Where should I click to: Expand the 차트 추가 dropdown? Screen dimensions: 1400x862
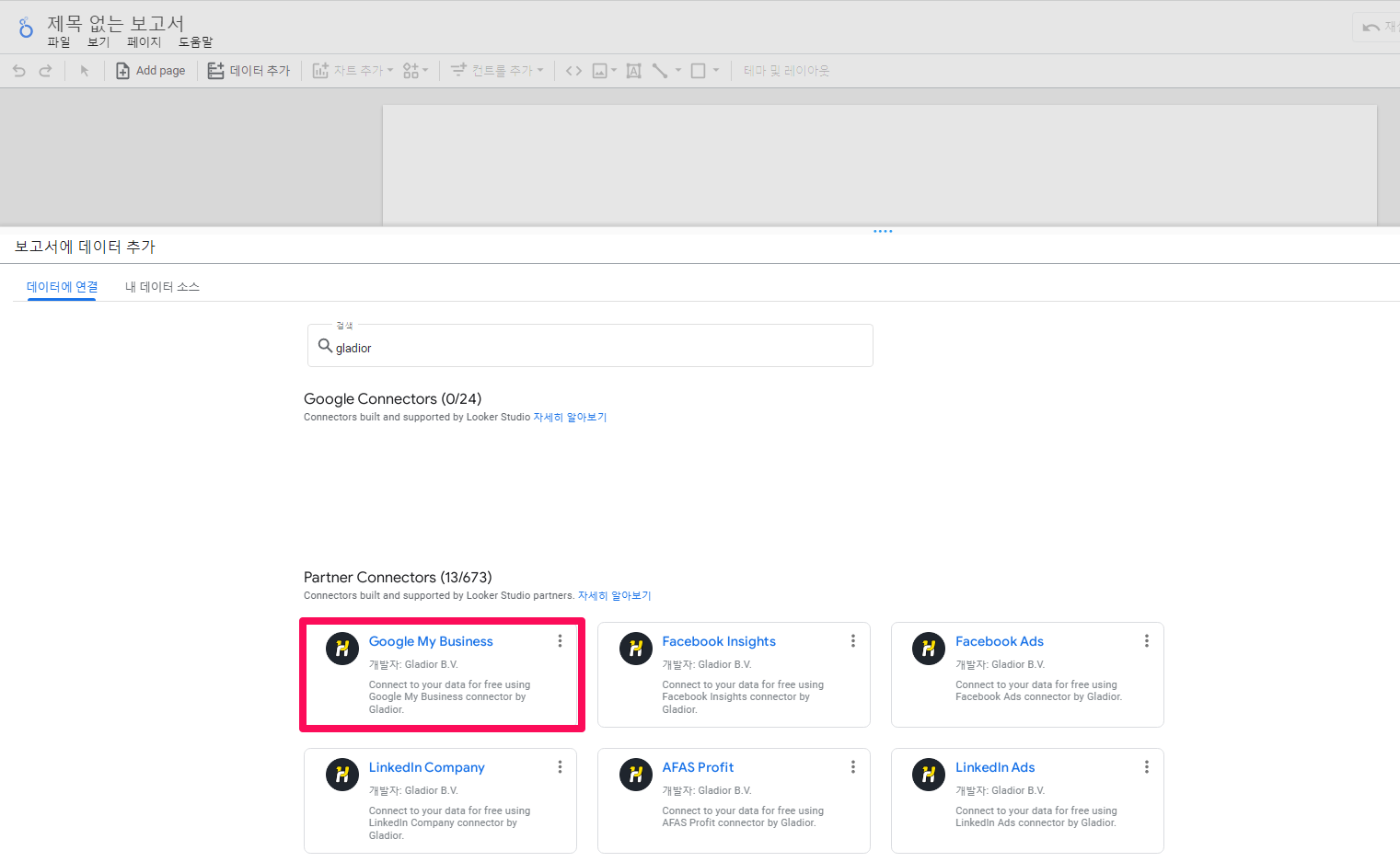pos(353,71)
